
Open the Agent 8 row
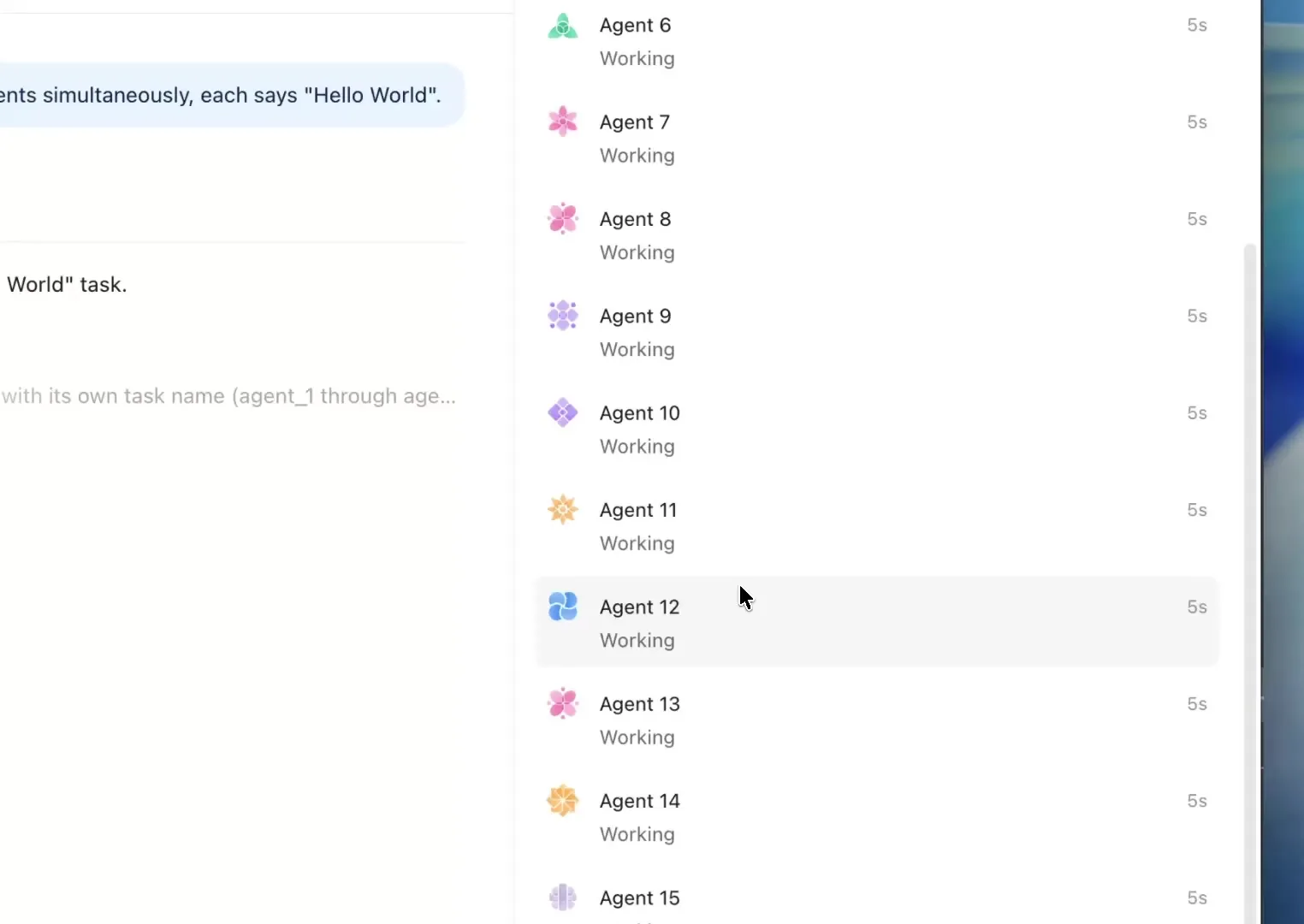click(x=877, y=235)
